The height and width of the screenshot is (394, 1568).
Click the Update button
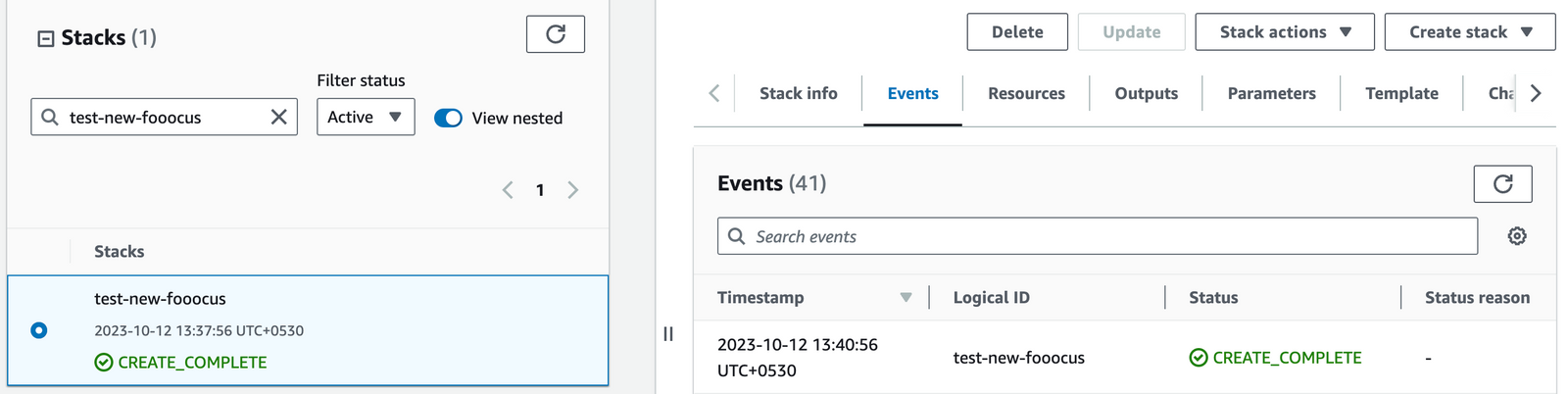(1132, 31)
